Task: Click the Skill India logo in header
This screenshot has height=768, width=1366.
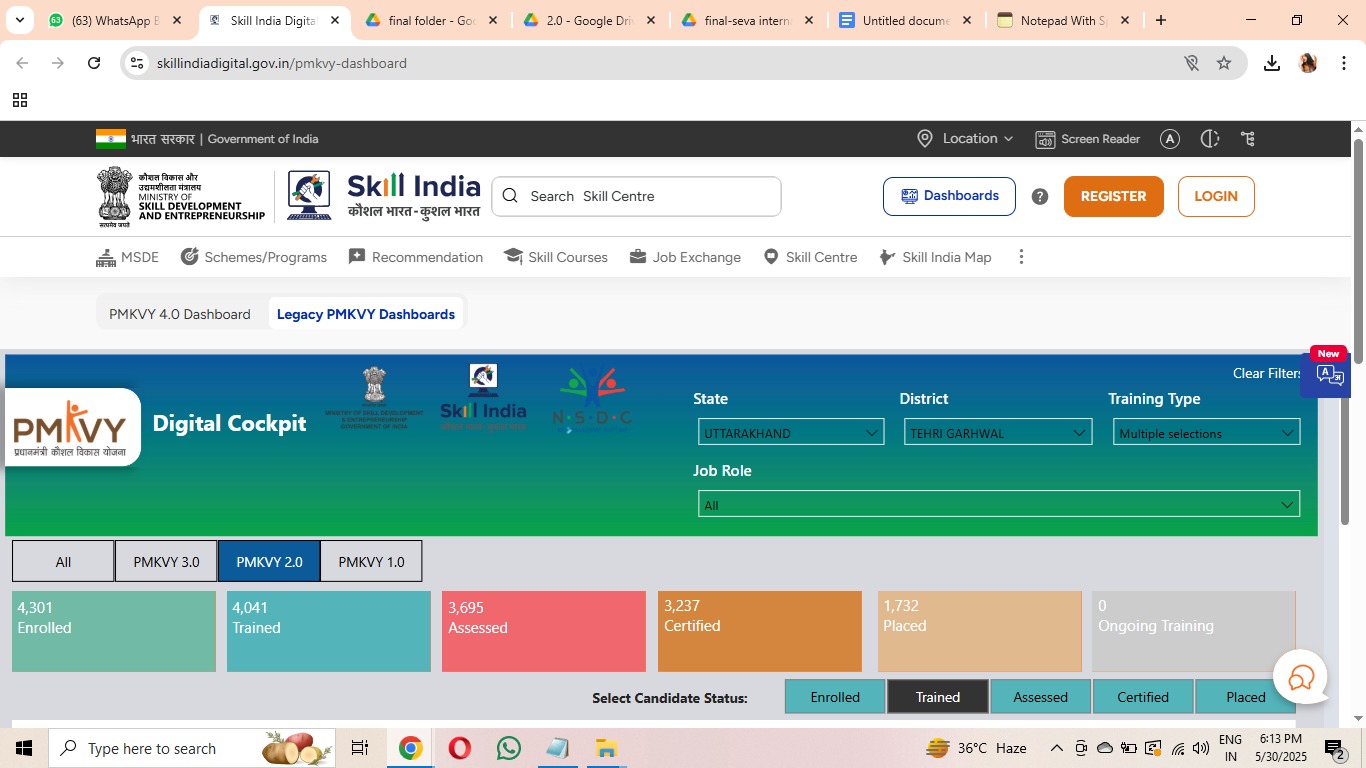Action: pyautogui.click(x=385, y=196)
